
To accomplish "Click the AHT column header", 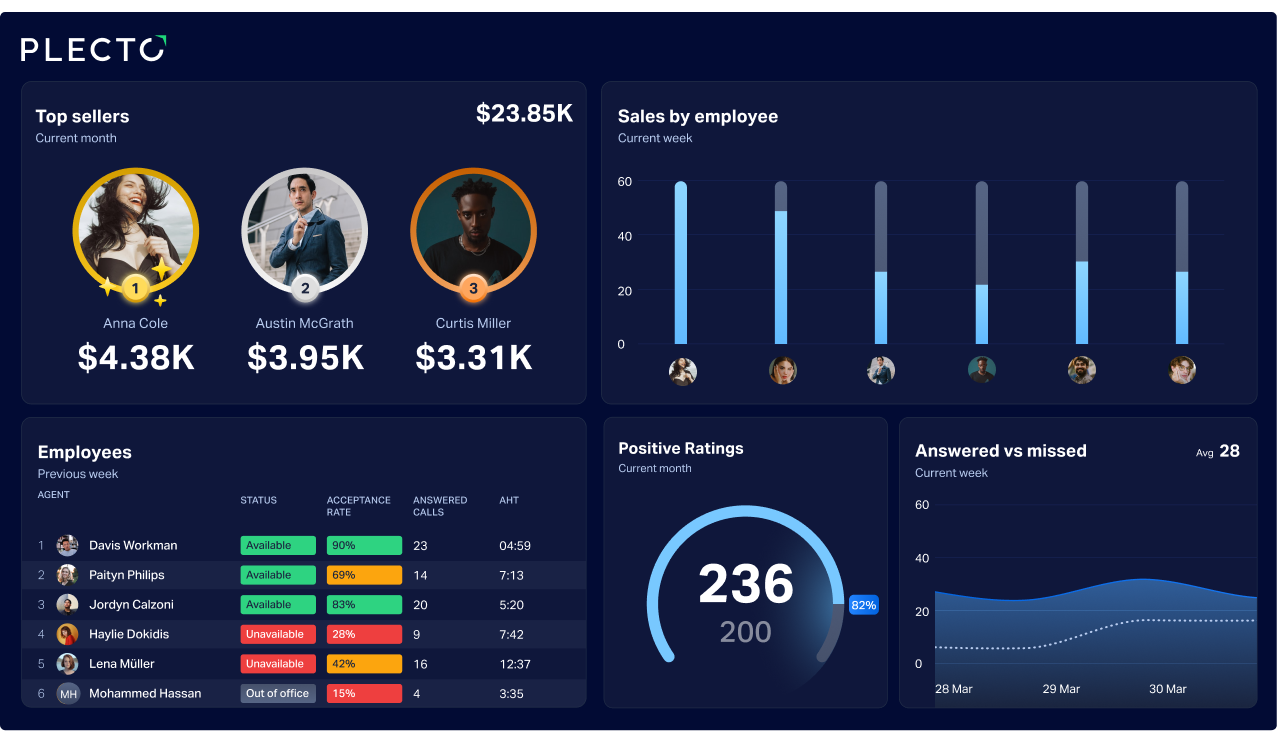I will click(509, 500).
